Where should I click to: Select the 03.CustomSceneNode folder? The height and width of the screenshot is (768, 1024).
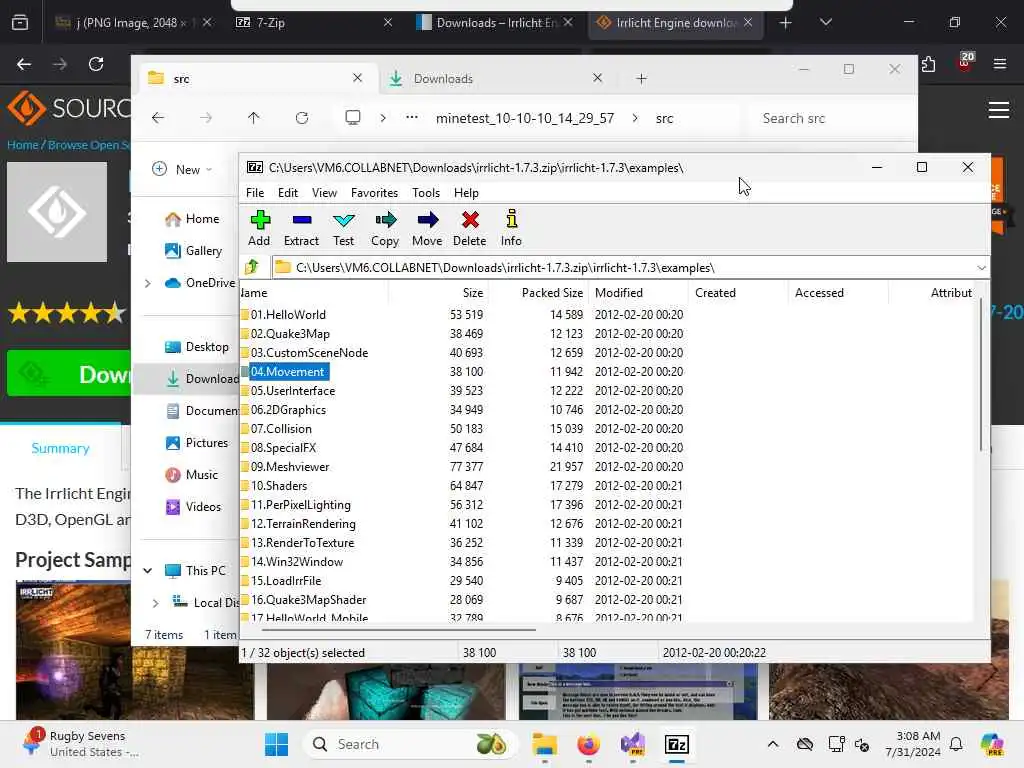coord(309,353)
